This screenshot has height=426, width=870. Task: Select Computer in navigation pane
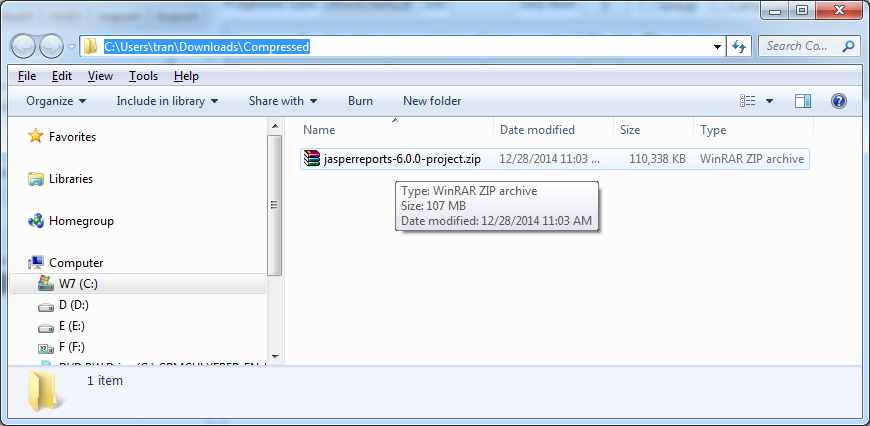point(76,263)
